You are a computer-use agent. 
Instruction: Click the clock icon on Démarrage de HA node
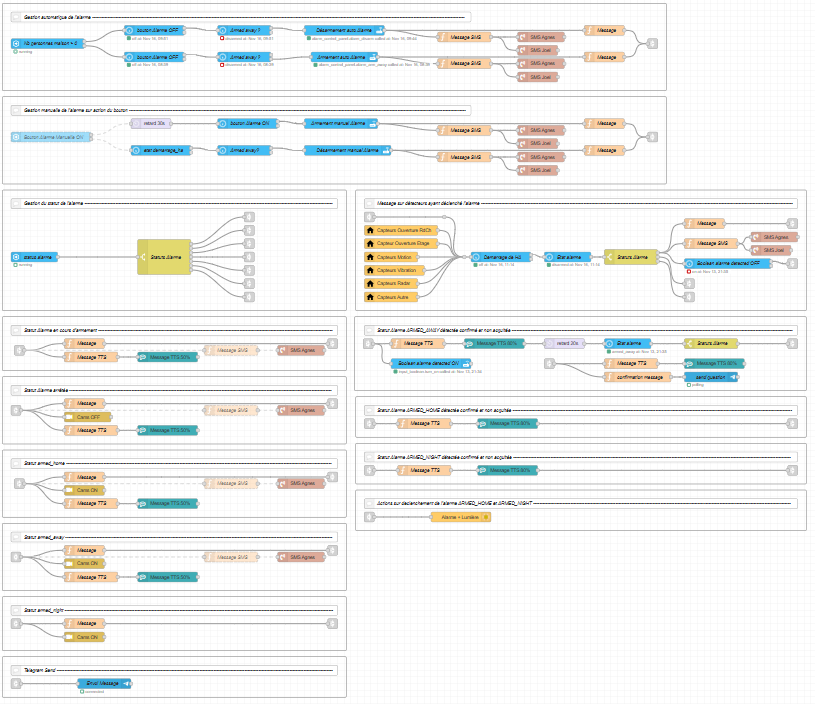(477, 257)
